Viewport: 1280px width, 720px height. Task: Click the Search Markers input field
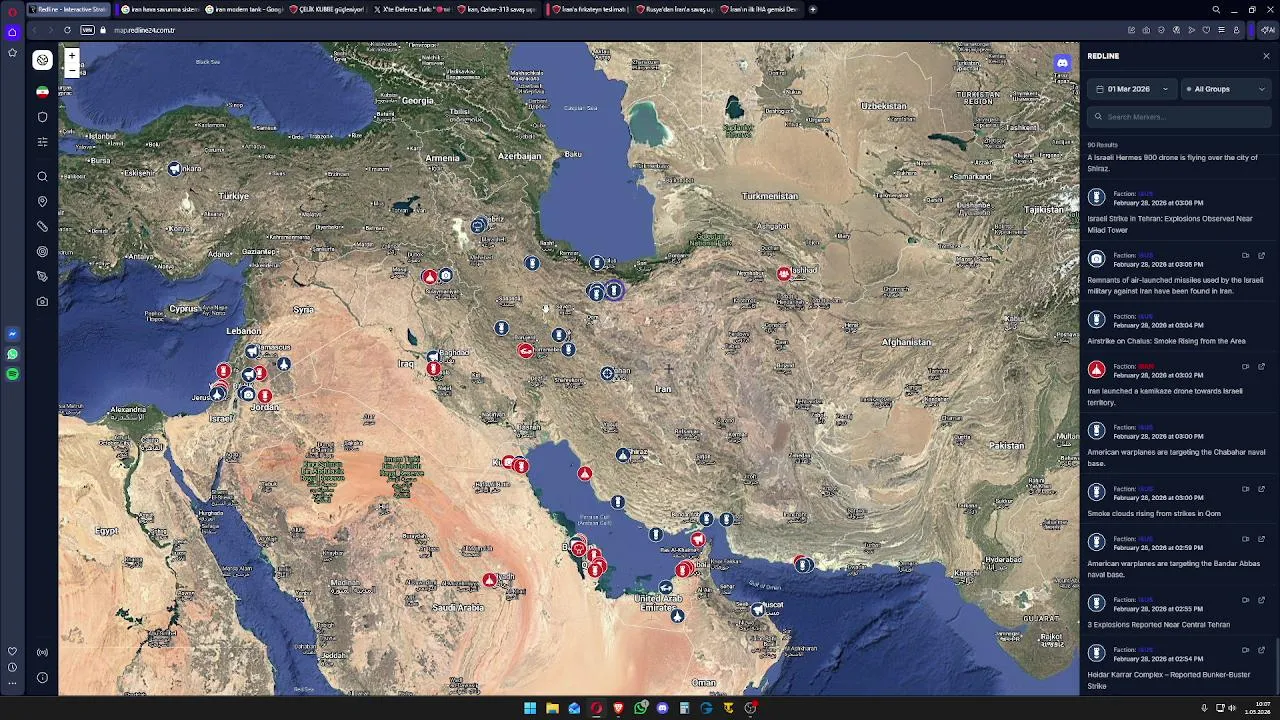click(1180, 117)
